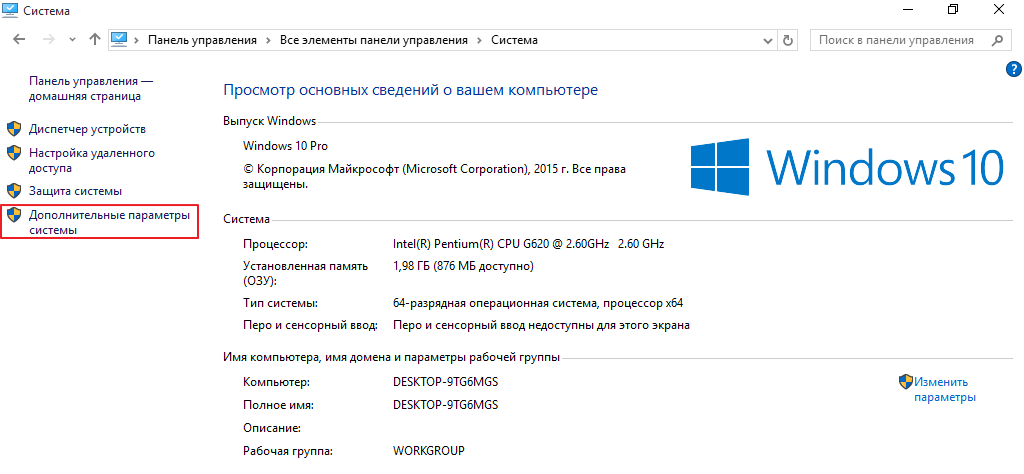Click the magnifier icon in the search box
This screenshot has height=474, width=1024.
click(996, 40)
